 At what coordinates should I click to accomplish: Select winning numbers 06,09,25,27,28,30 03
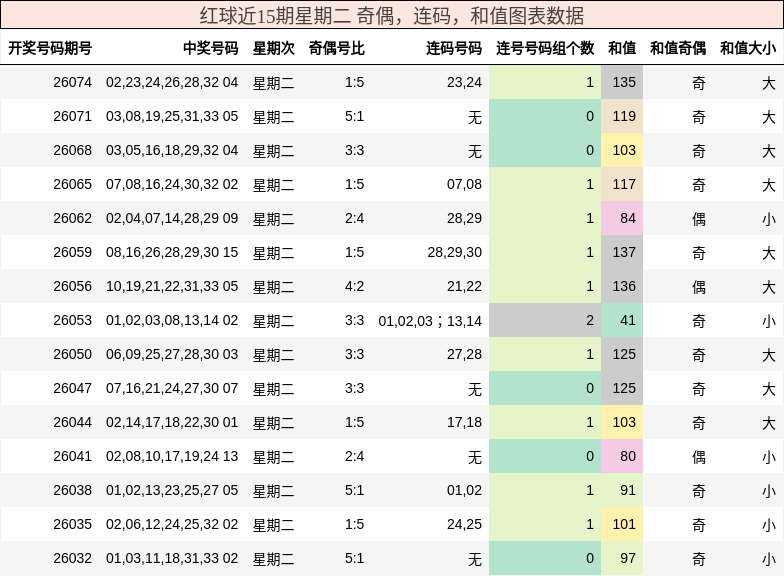172,354
